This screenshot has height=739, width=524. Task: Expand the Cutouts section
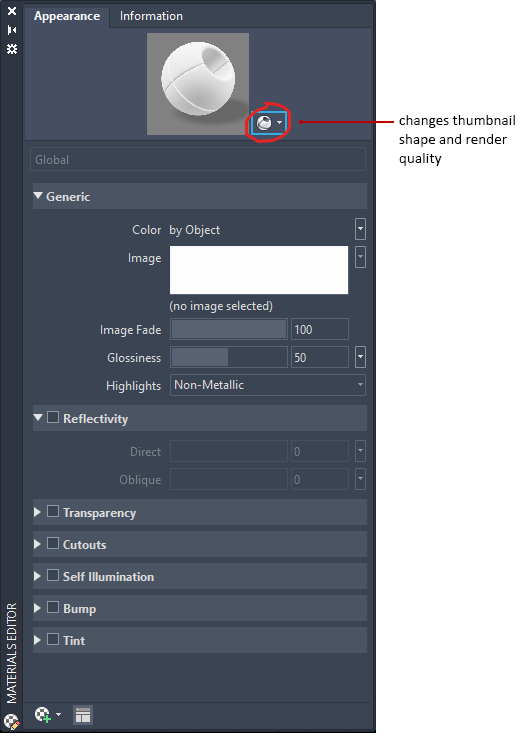tap(38, 544)
